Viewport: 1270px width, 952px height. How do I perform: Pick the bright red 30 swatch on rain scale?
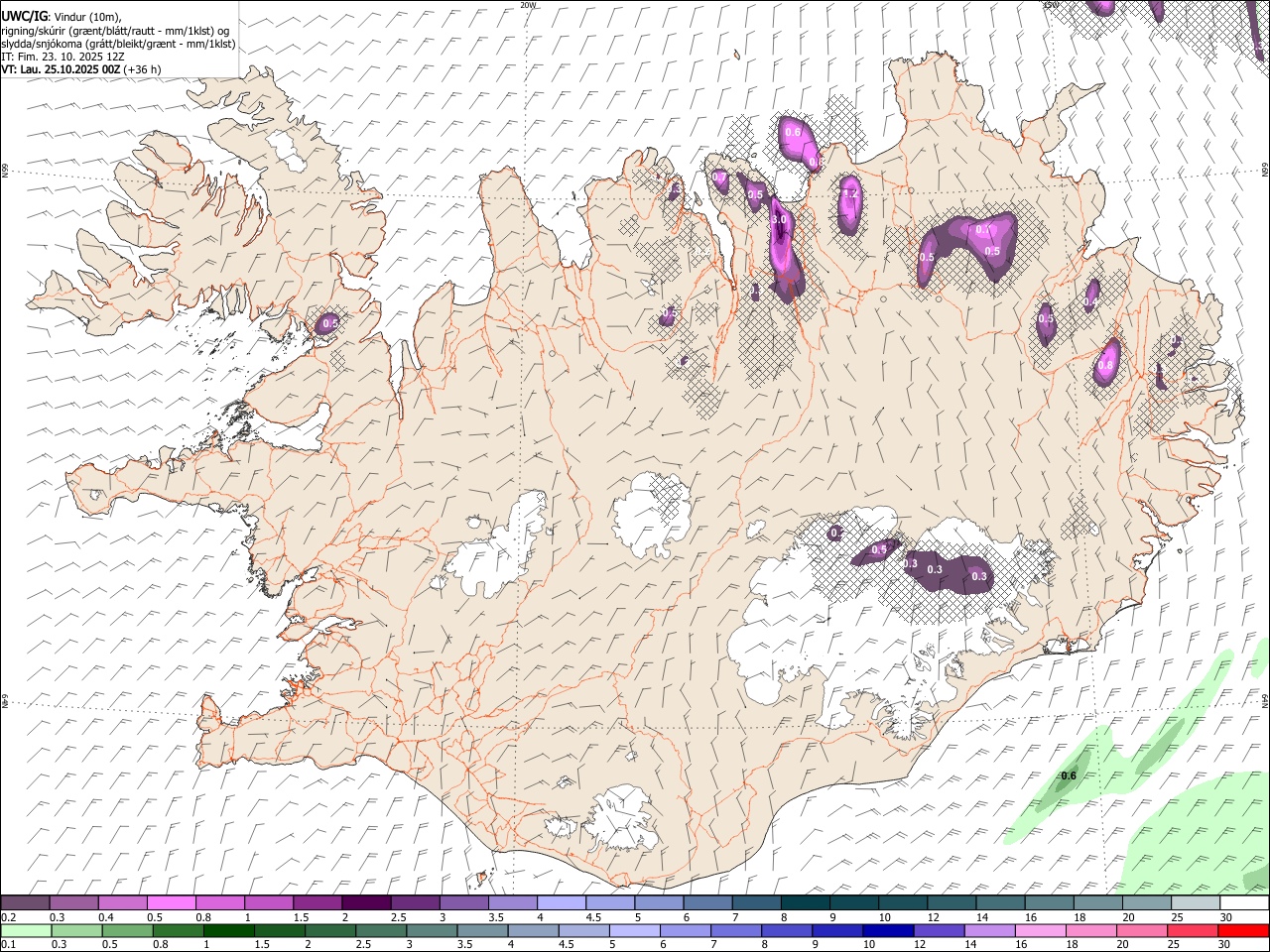pos(1244,930)
